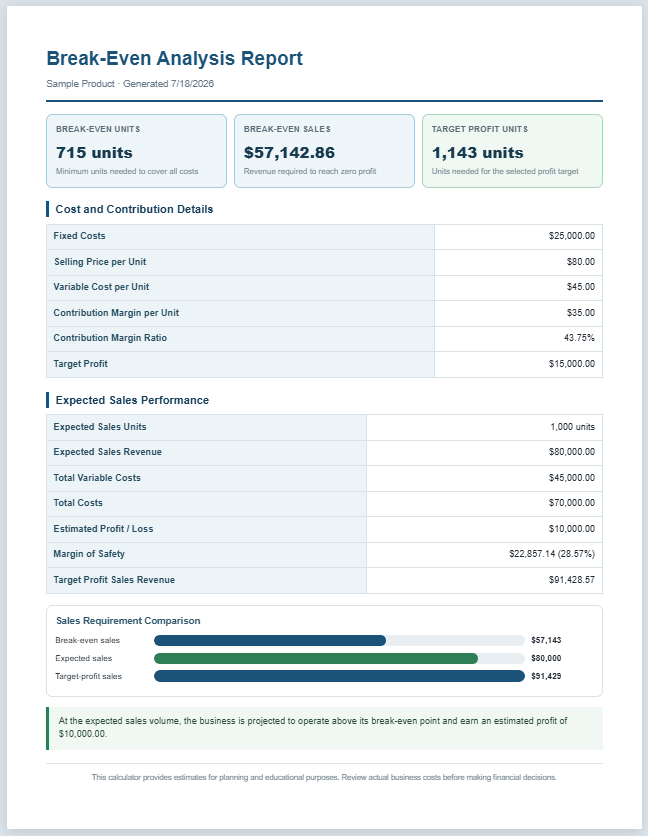Select the Target Profit Units card
The height and width of the screenshot is (836, 648).
click(x=513, y=151)
